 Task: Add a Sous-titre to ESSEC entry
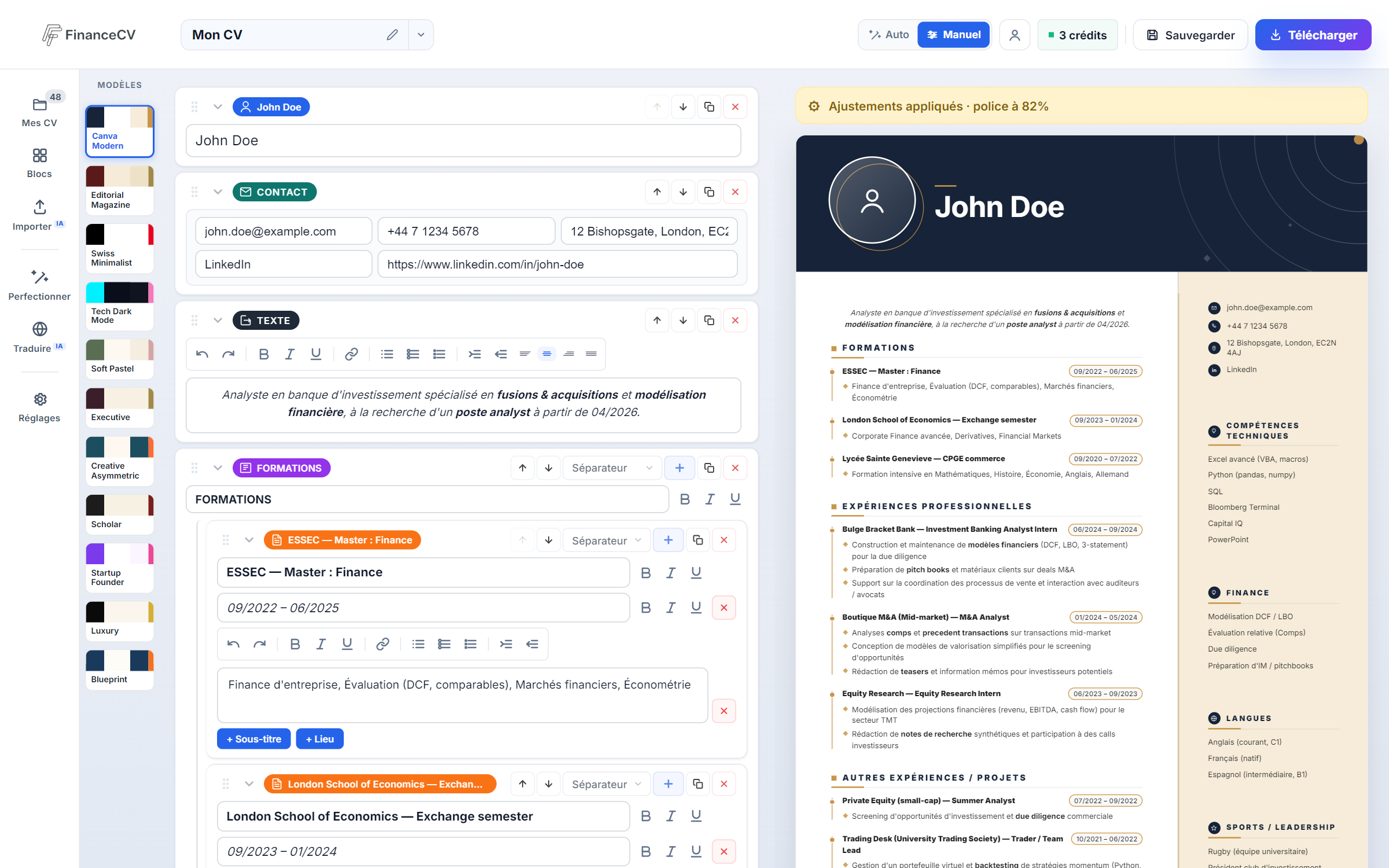(253, 739)
